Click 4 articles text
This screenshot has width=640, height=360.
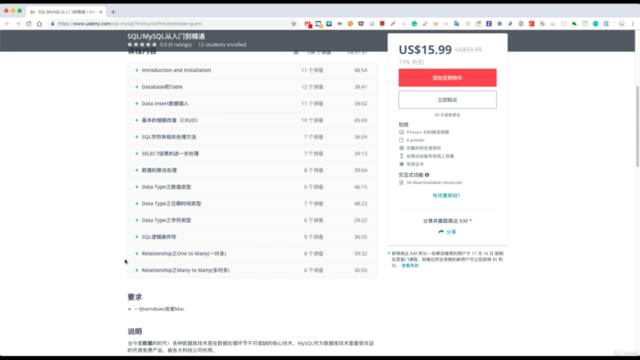[415, 140]
